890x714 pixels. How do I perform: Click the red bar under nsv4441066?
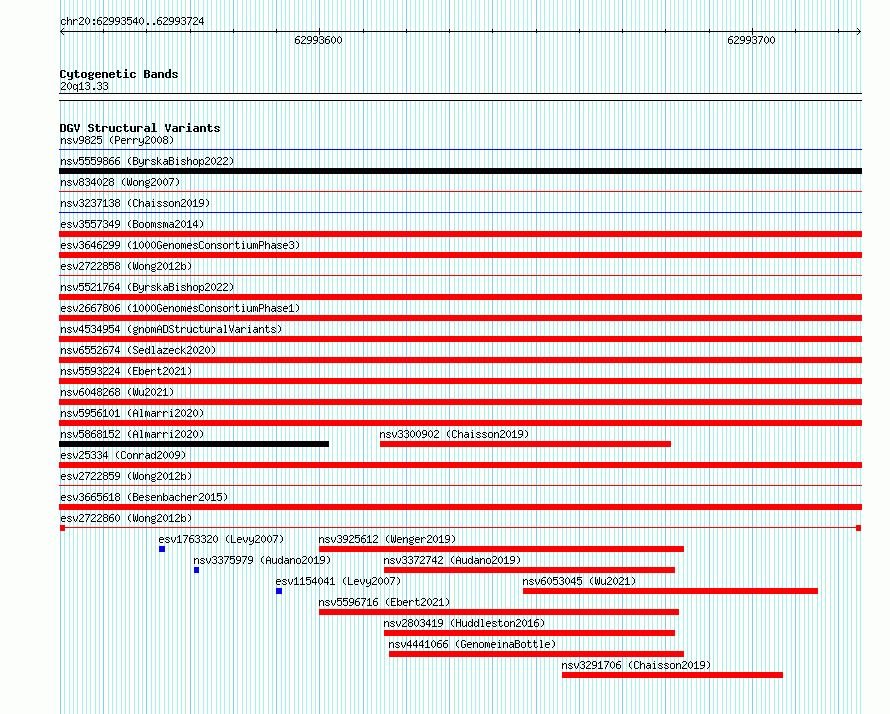click(536, 654)
